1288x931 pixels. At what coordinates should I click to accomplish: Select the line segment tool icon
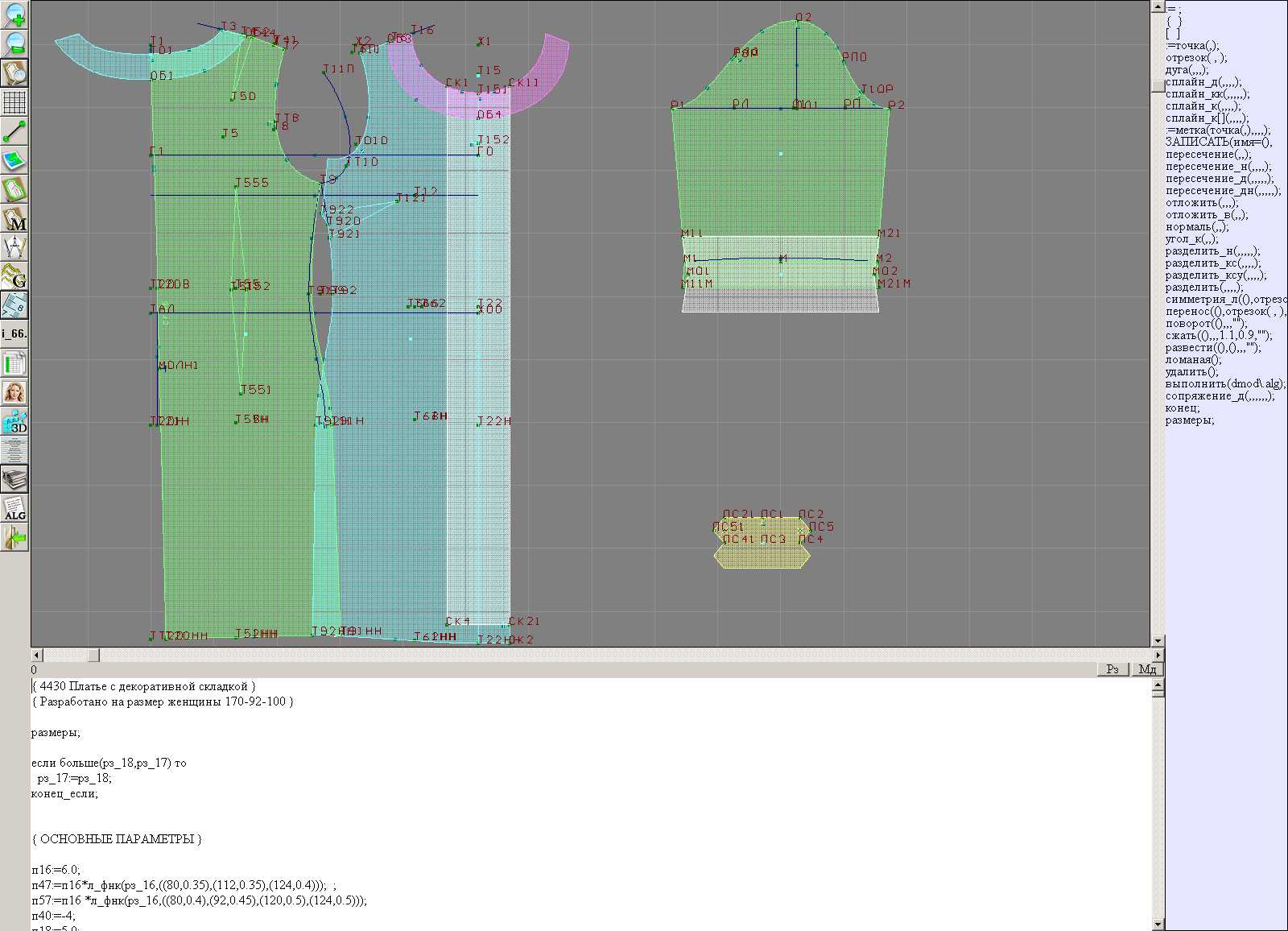[14, 131]
